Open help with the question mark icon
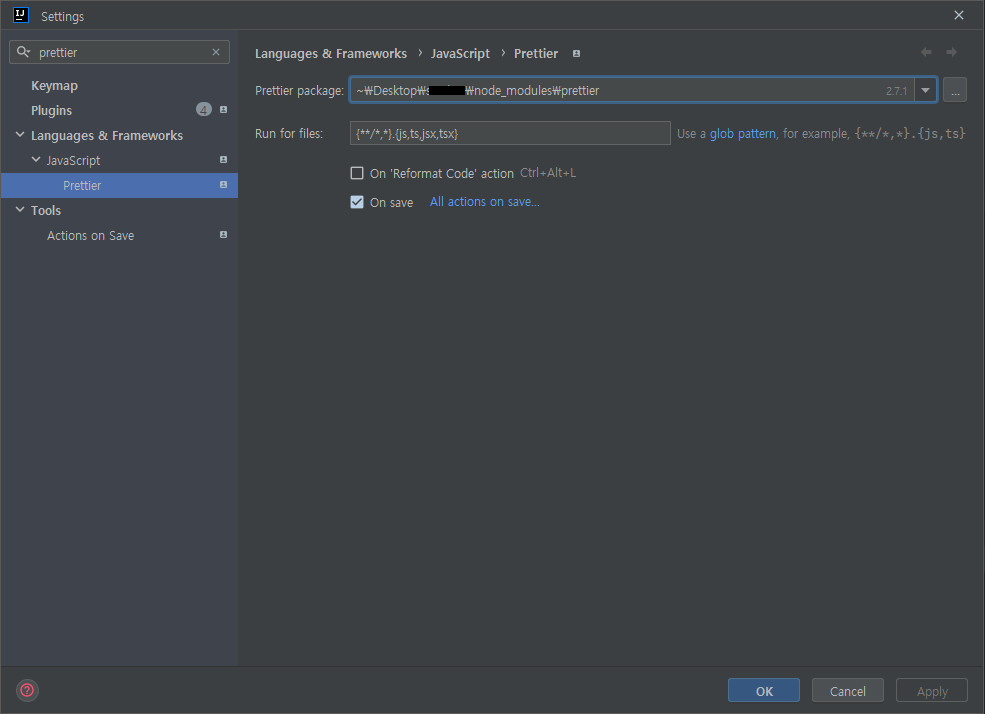985x714 pixels. [x=27, y=690]
